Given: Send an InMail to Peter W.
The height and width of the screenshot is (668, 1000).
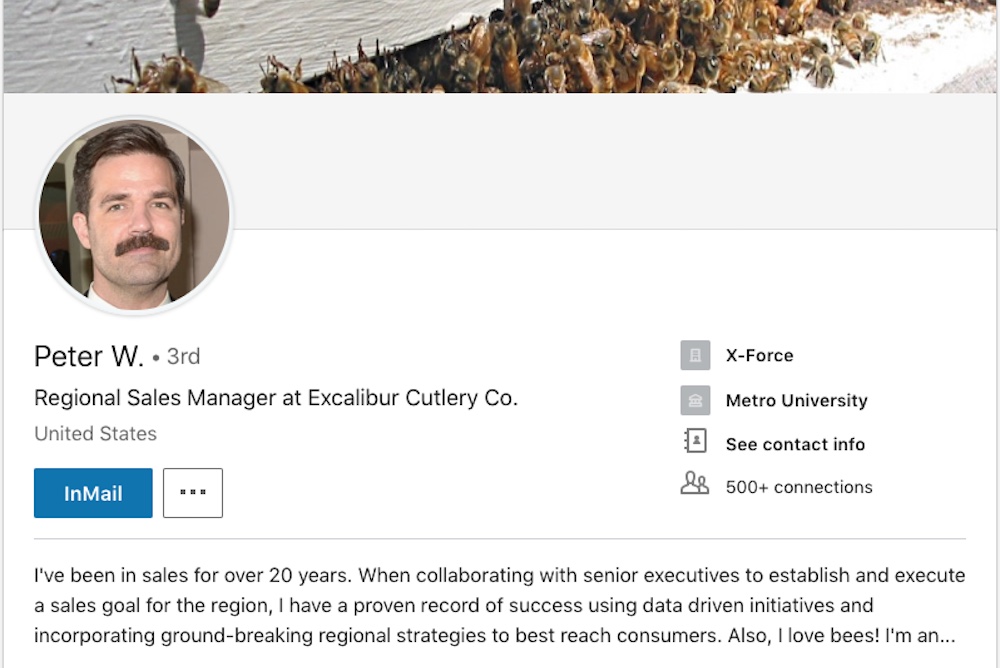Looking at the screenshot, I should point(93,493).
